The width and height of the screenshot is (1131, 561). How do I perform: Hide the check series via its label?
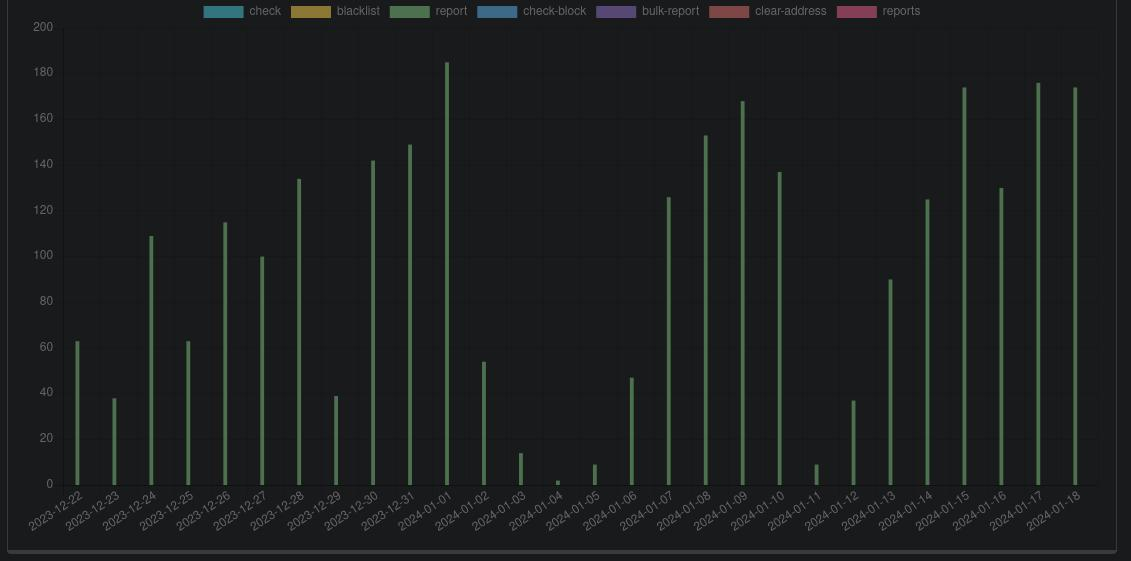(265, 12)
